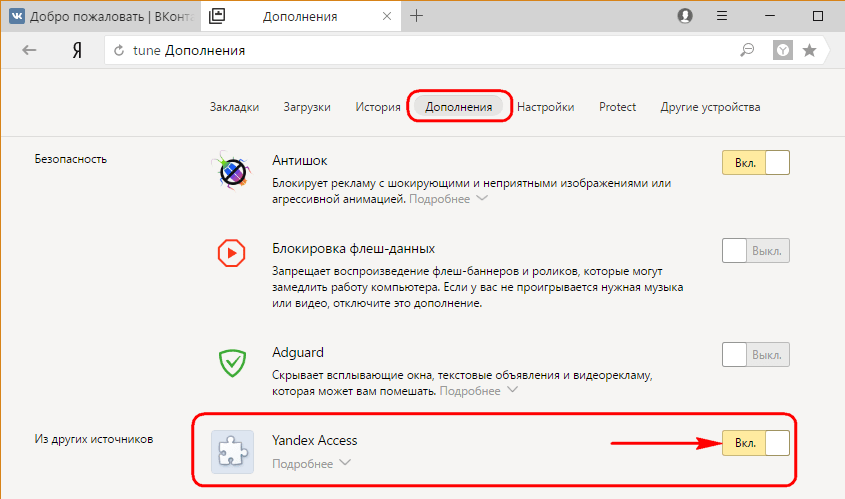This screenshot has width=845, height=499.
Task: Click the bookmark star icon
Action: tap(809, 50)
